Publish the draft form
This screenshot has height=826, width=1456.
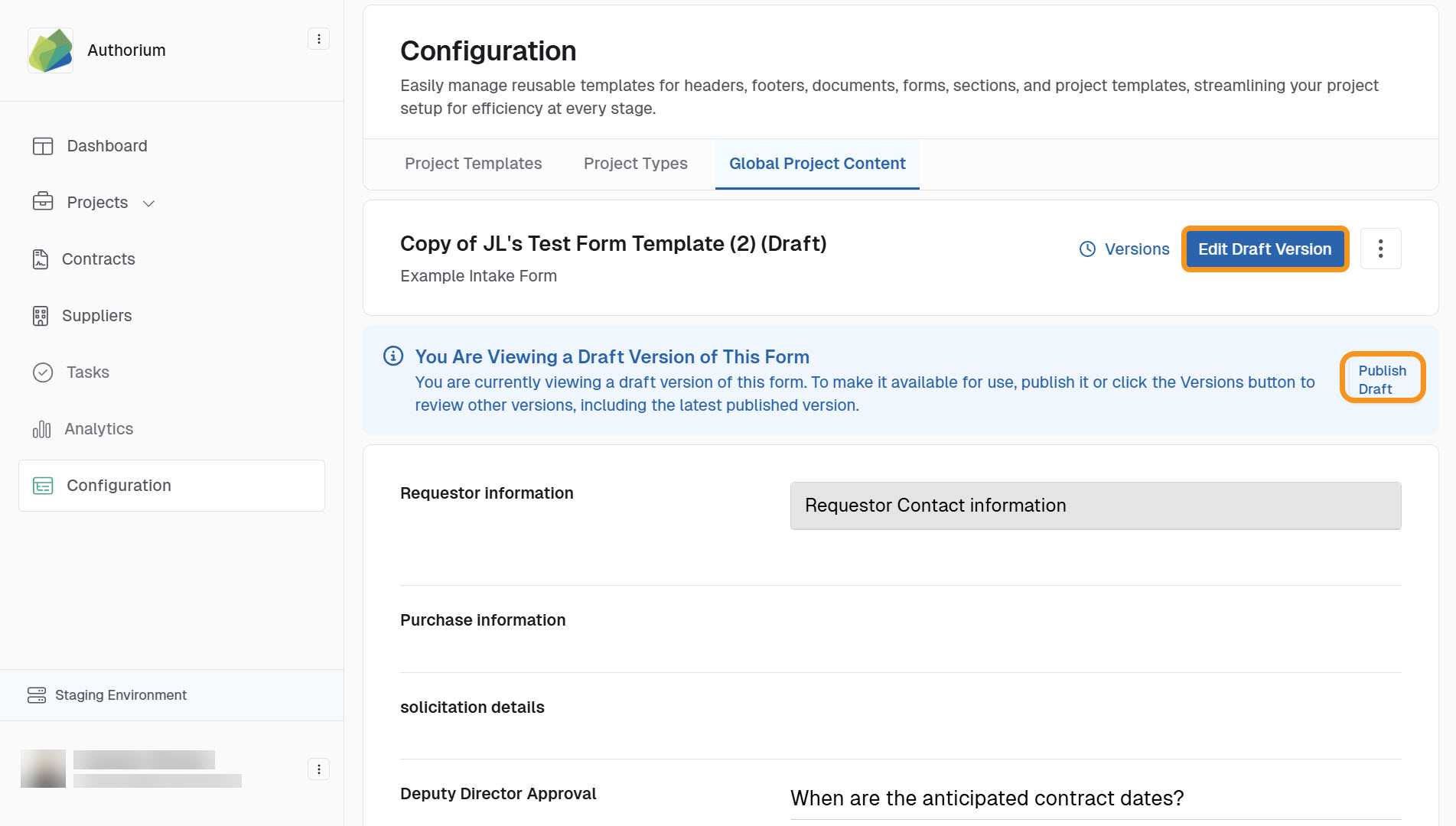[1382, 377]
